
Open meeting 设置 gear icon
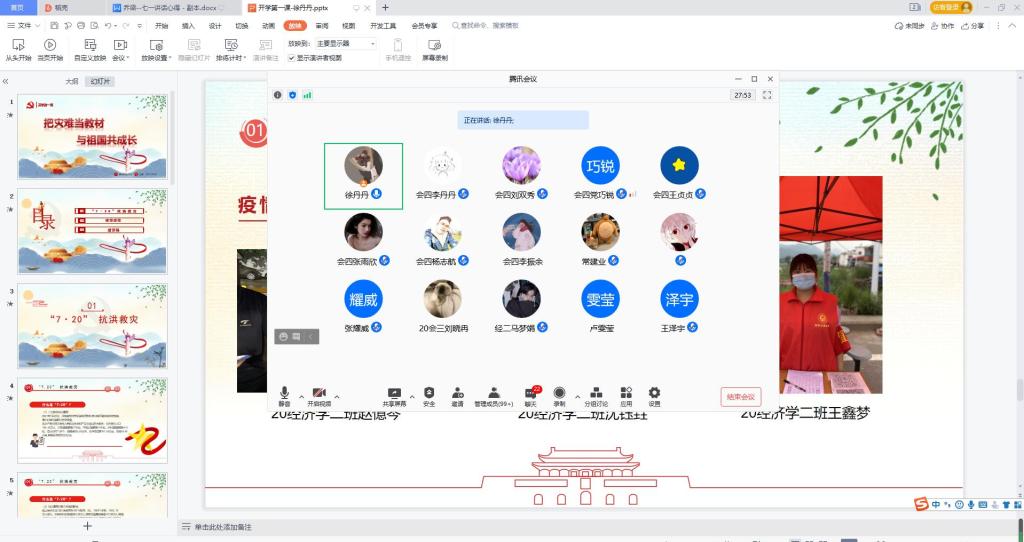point(654,393)
